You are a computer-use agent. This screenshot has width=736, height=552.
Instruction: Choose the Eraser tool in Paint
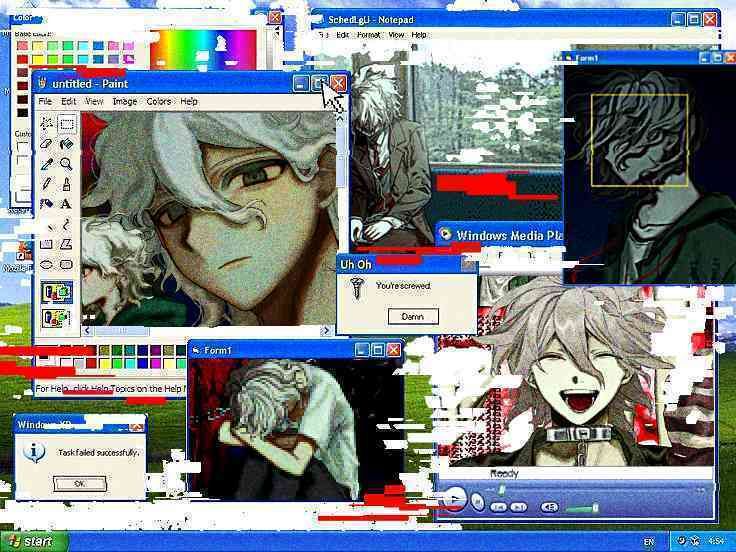[x=46, y=144]
